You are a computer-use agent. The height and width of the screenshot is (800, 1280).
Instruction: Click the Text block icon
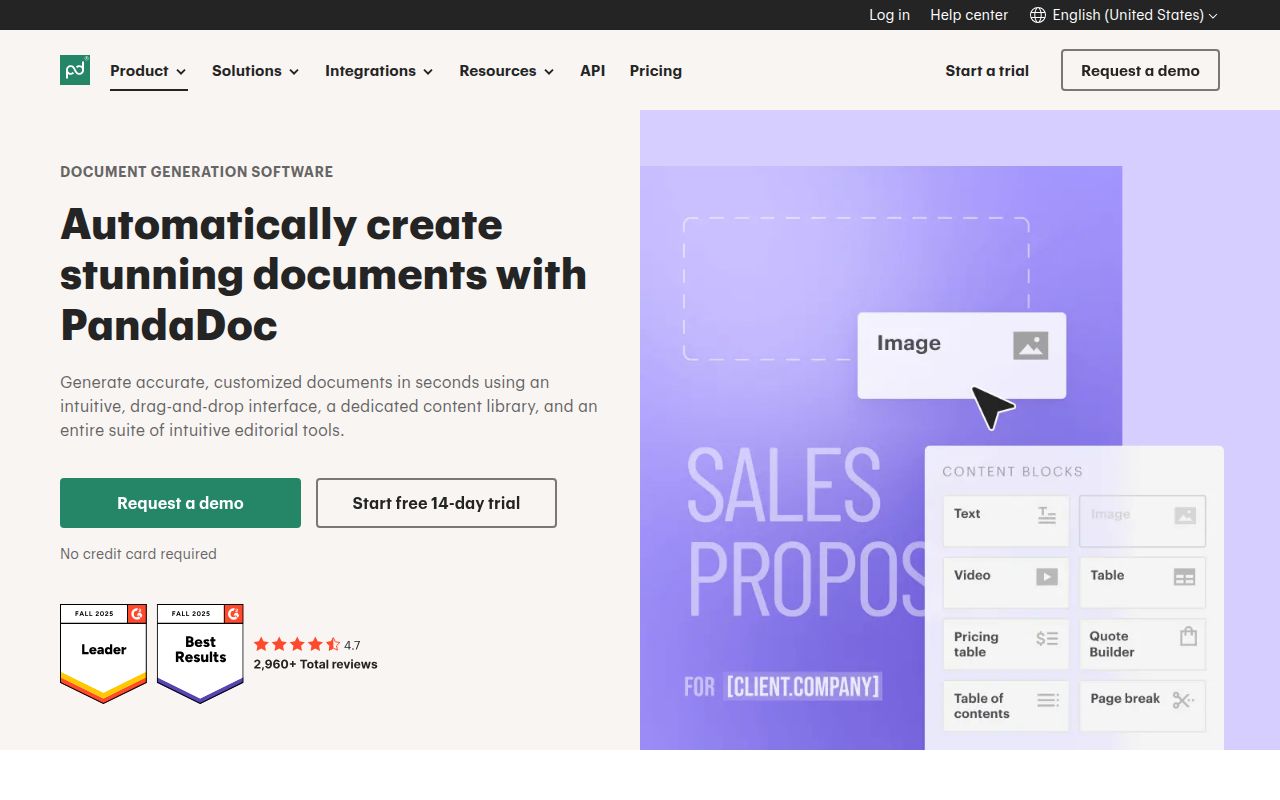coord(1047,515)
